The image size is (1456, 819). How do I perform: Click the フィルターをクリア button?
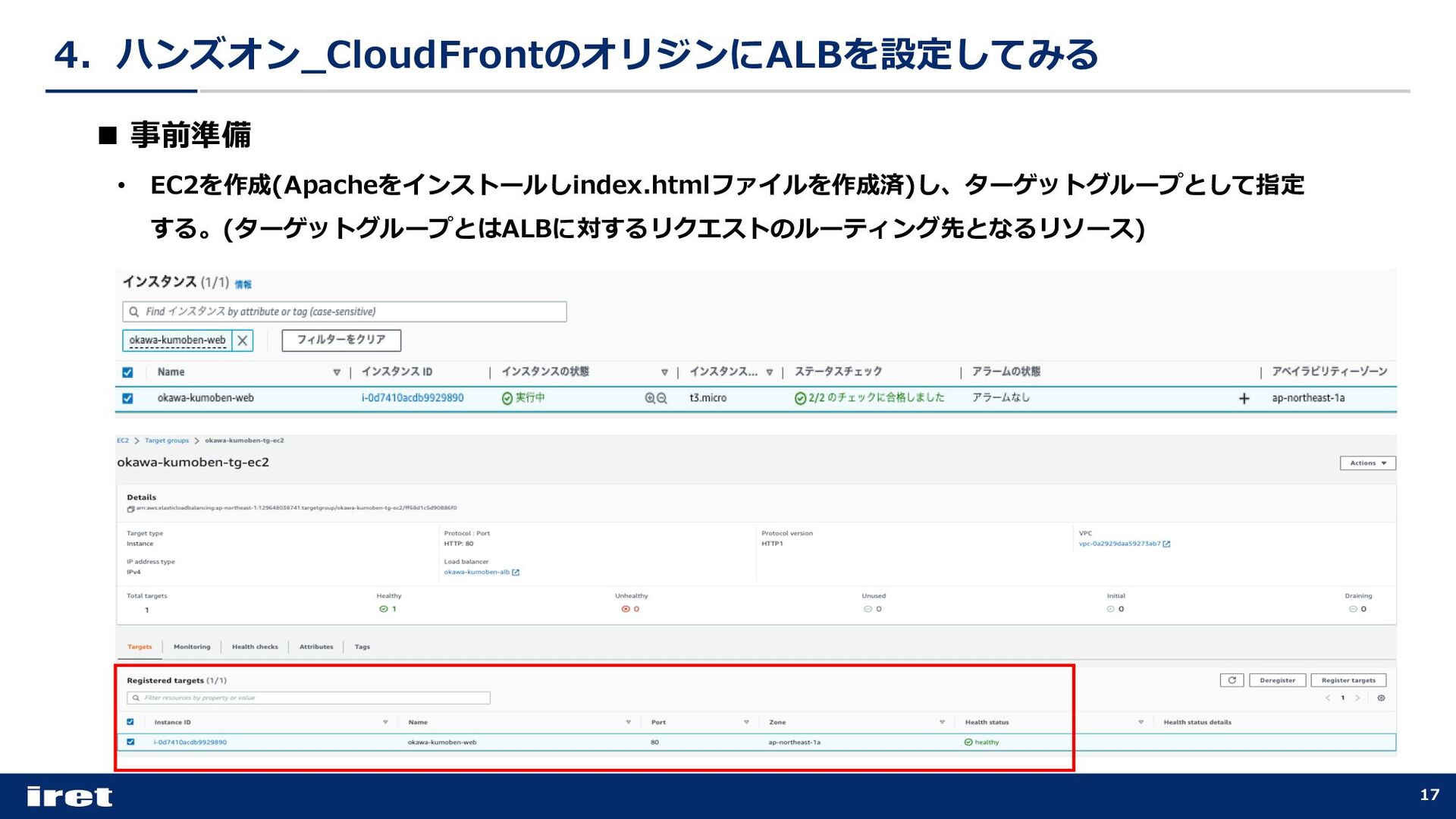[x=341, y=340]
